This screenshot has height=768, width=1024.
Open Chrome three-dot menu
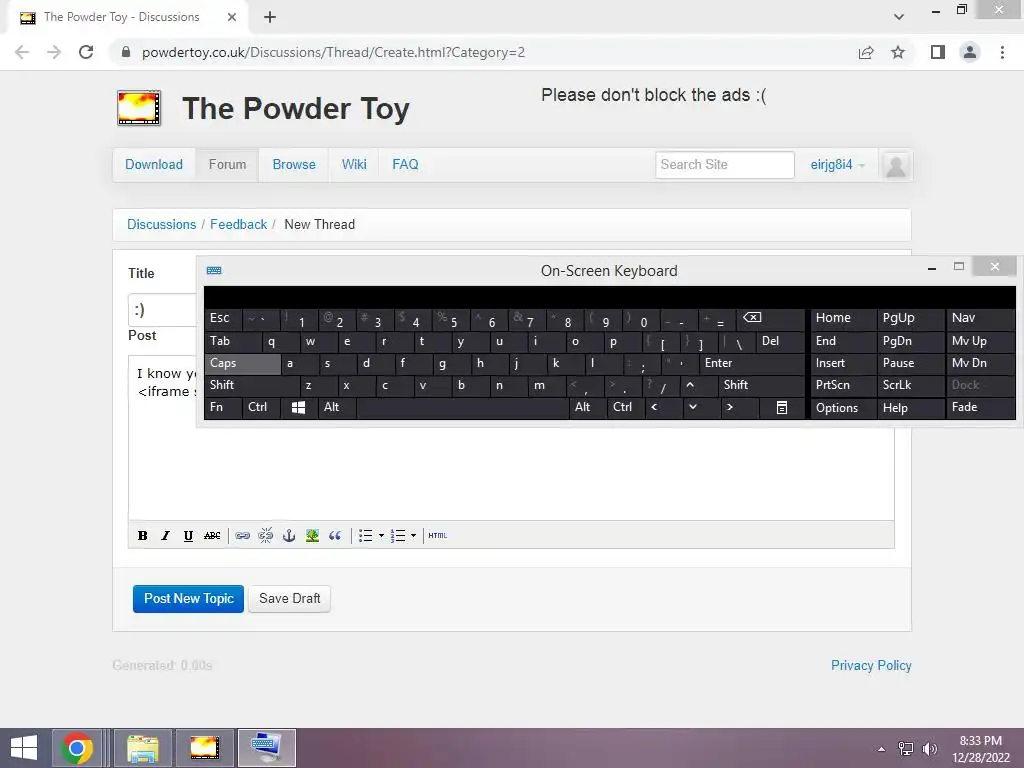pos(1002,52)
